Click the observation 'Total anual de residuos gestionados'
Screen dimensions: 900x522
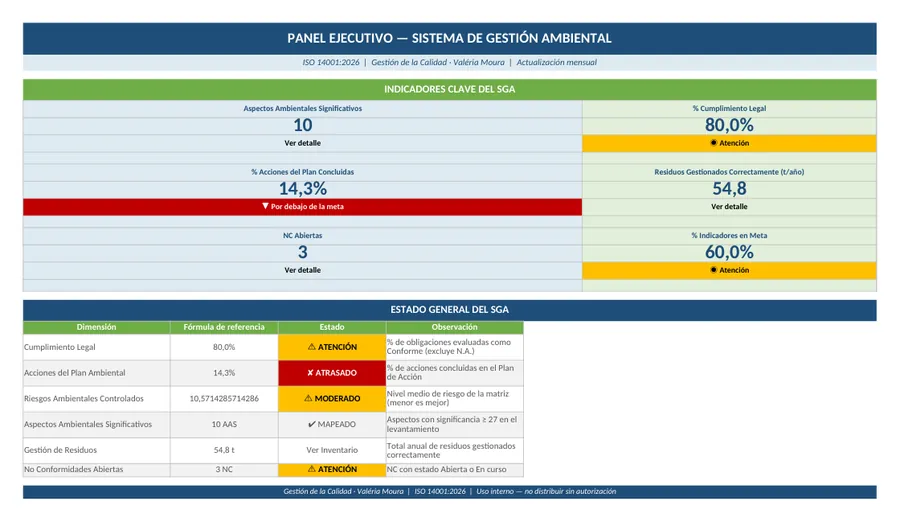tap(455, 451)
